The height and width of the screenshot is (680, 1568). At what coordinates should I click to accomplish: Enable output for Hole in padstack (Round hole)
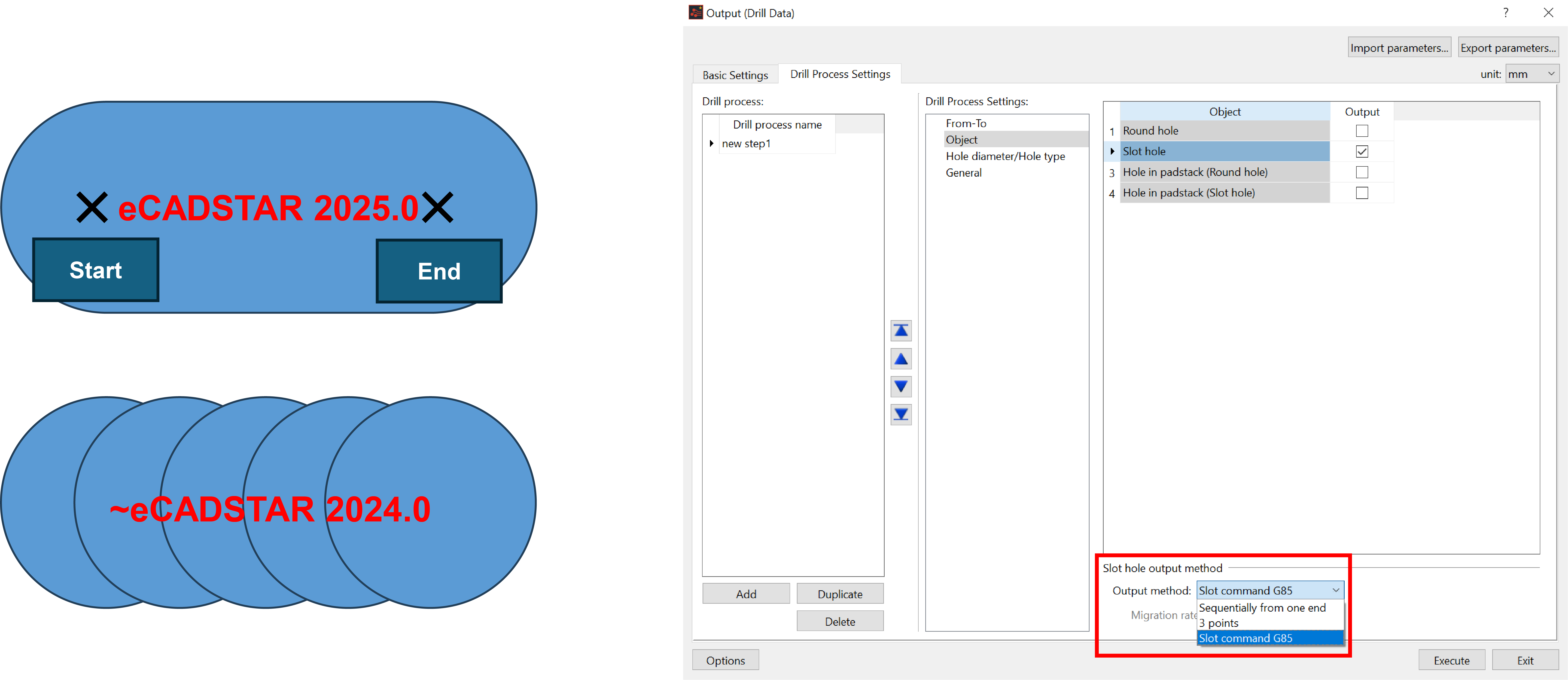pyautogui.click(x=1362, y=172)
